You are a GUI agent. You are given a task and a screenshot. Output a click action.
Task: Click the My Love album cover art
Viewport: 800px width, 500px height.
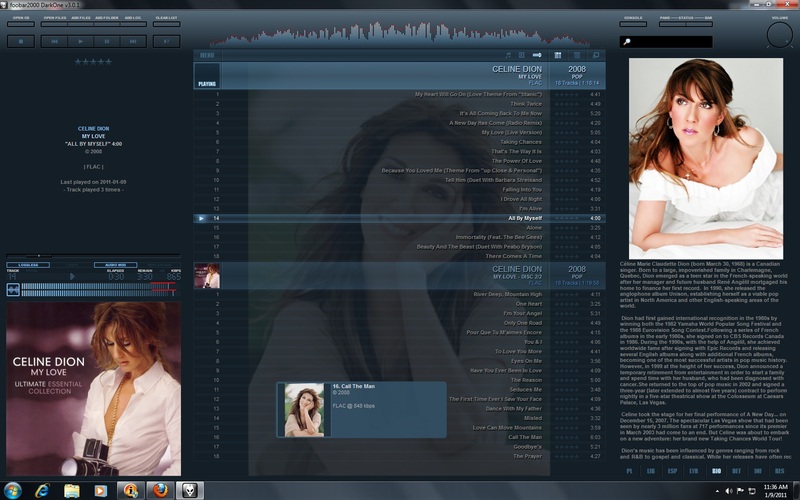(x=93, y=389)
